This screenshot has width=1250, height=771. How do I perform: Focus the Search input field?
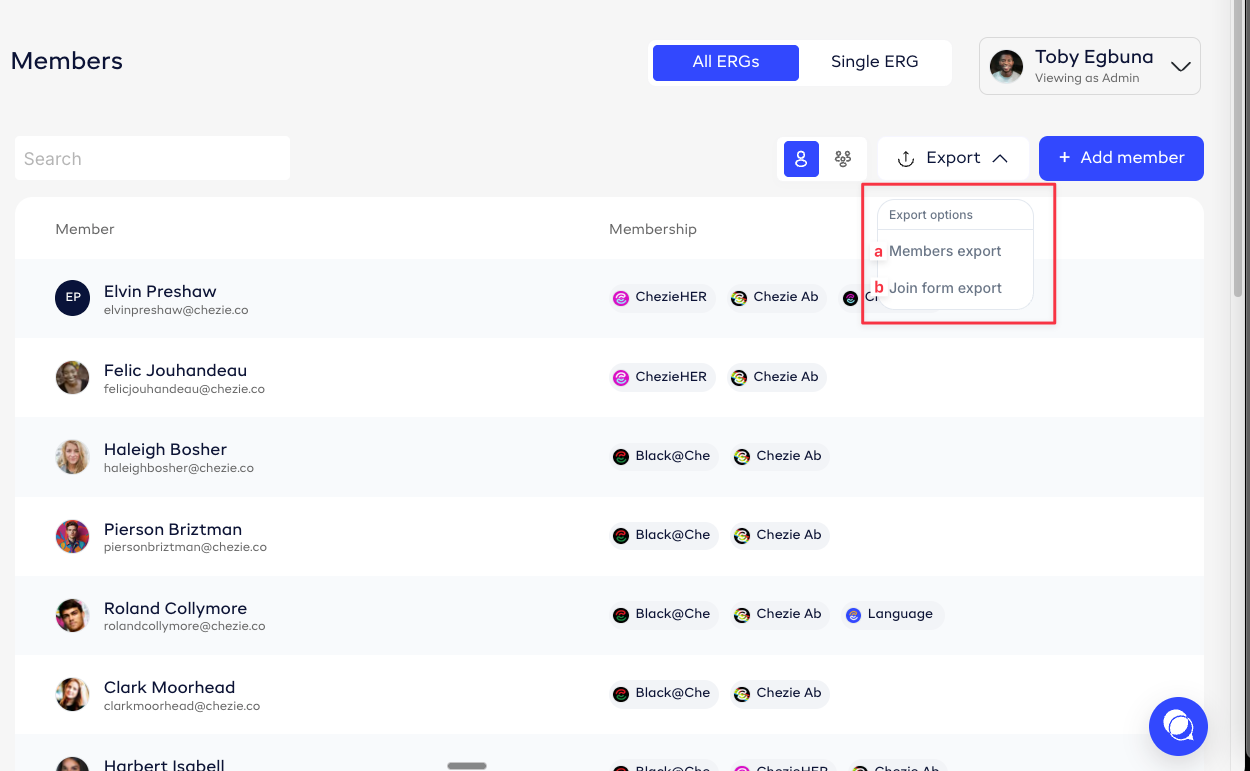[x=152, y=158]
